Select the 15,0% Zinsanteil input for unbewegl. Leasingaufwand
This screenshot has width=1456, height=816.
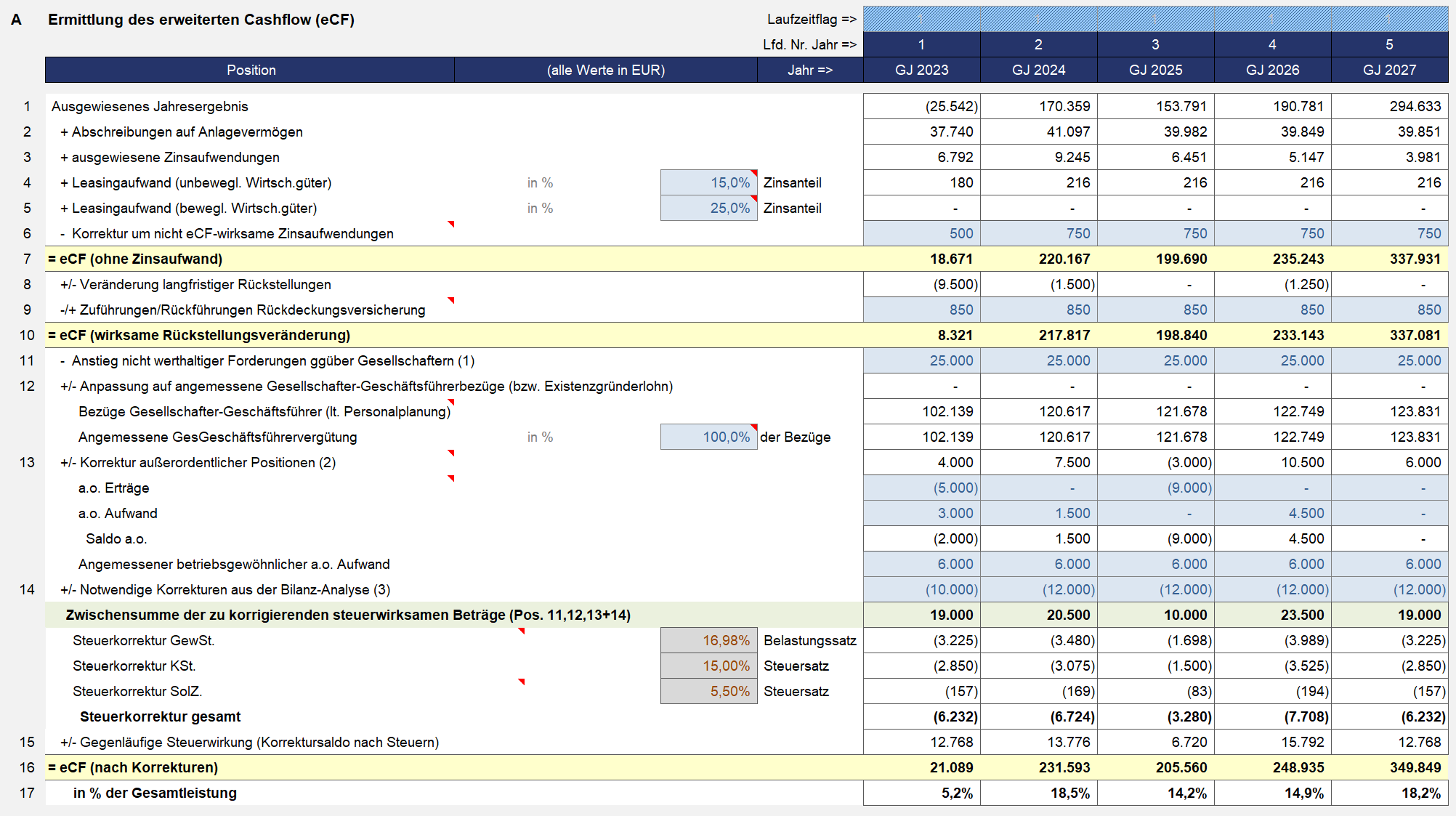pos(708,182)
